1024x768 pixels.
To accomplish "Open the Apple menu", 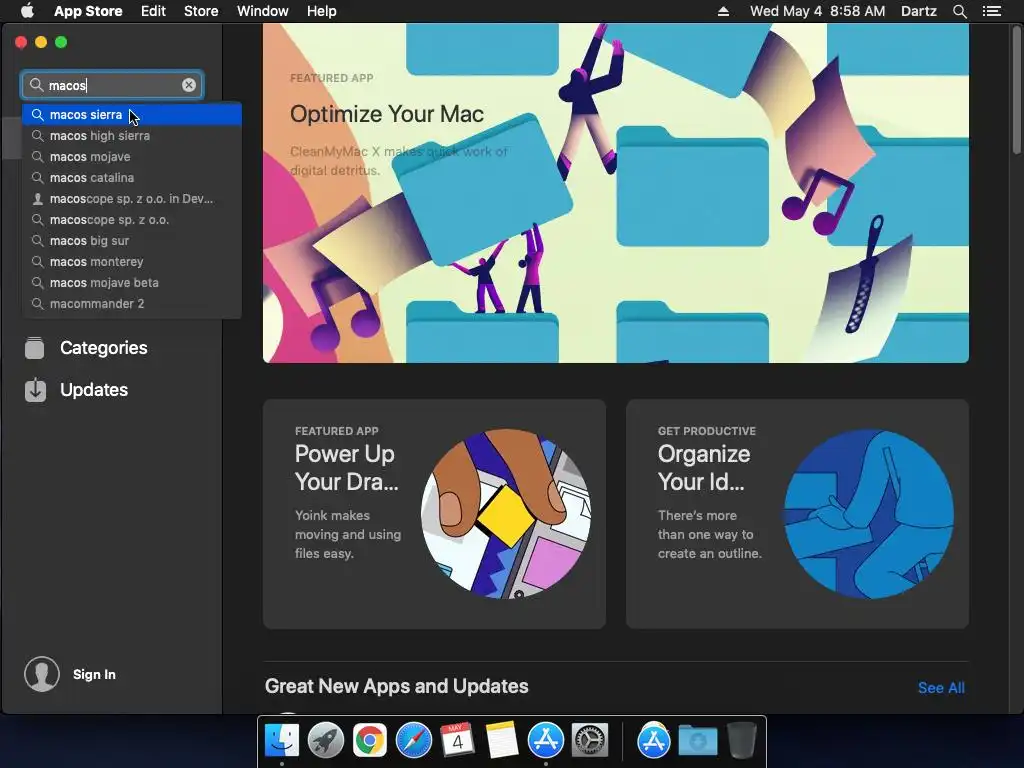I will [x=27, y=11].
